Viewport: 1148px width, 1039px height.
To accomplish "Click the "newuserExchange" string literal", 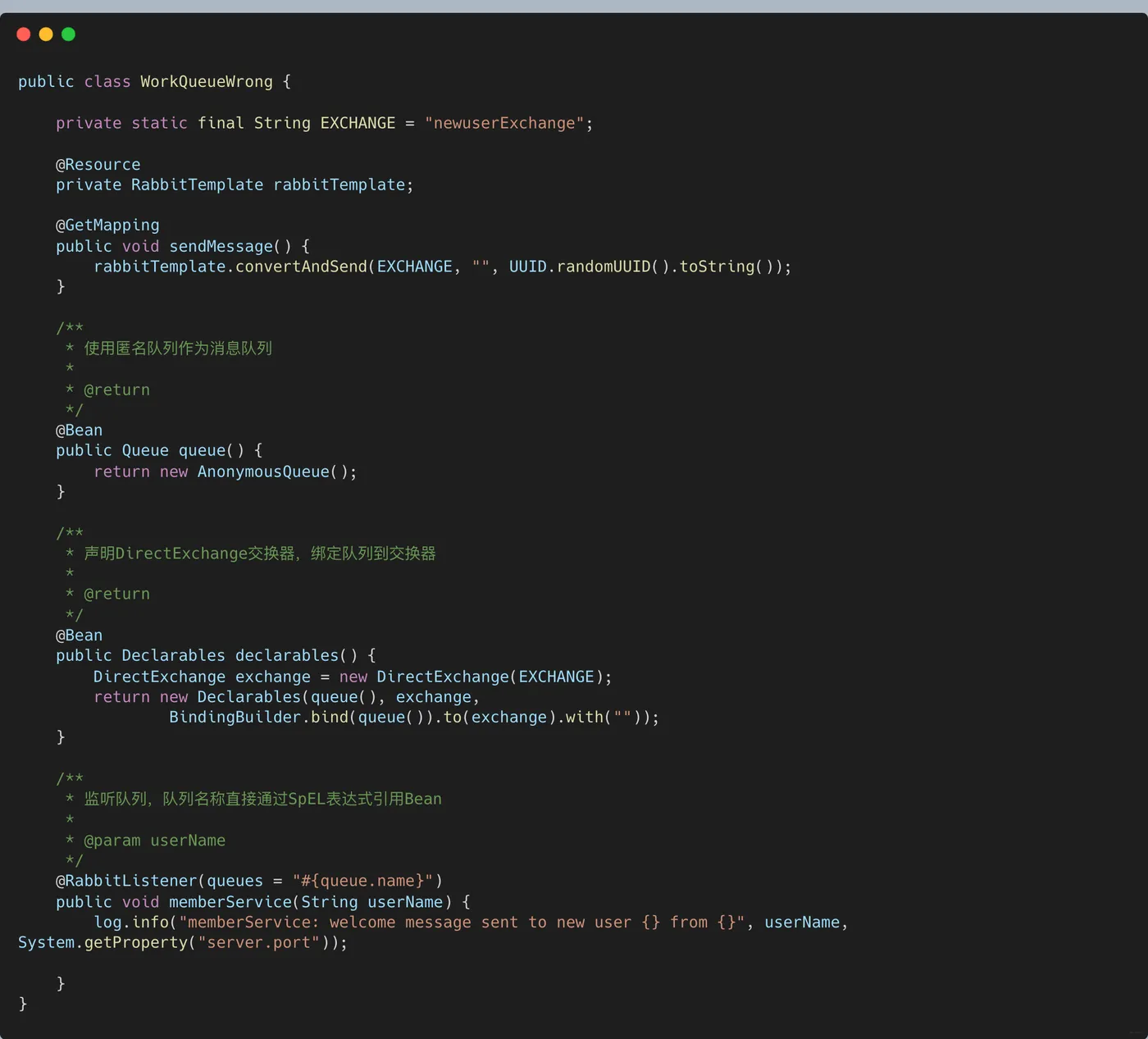I will click(x=504, y=123).
